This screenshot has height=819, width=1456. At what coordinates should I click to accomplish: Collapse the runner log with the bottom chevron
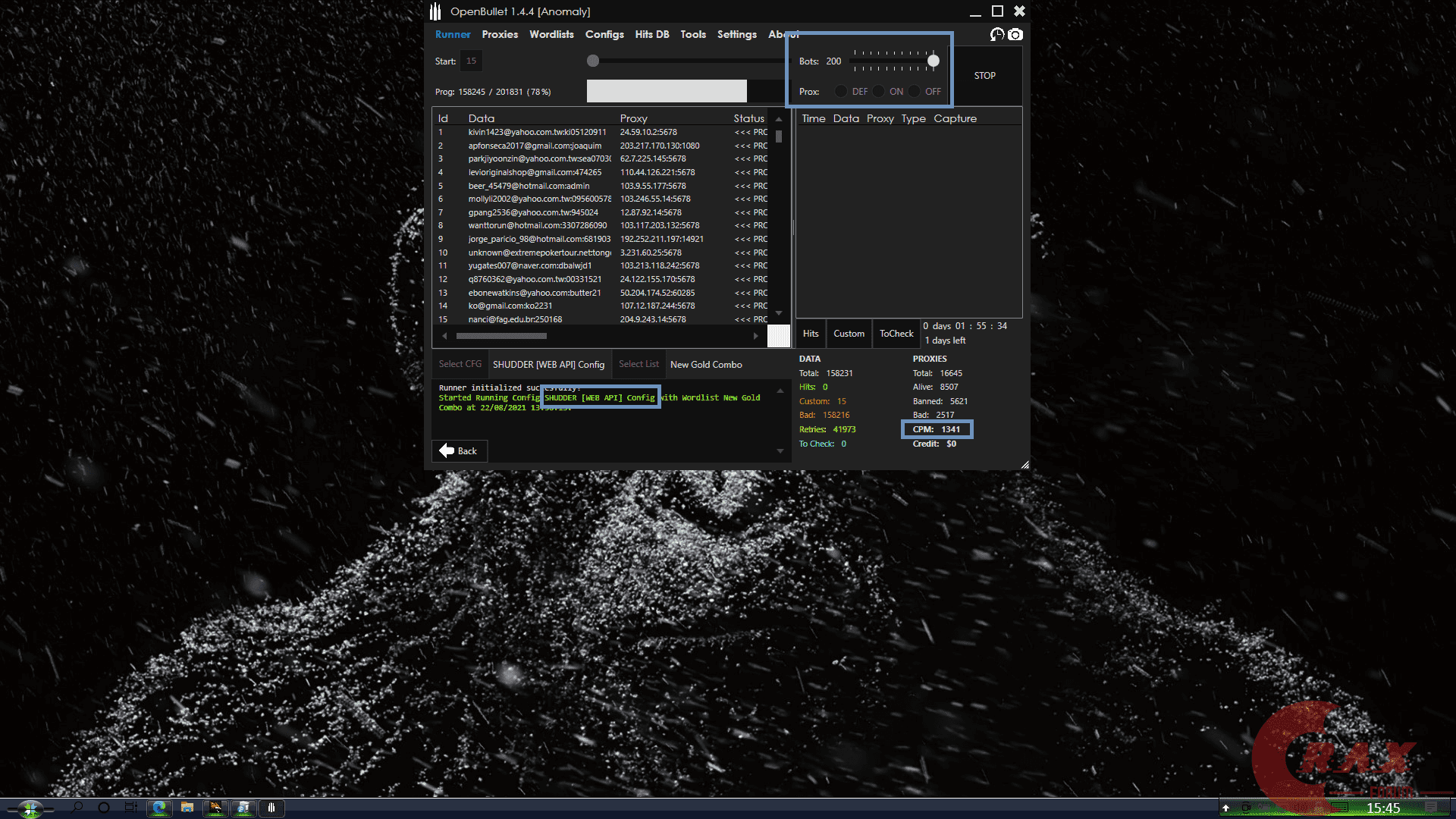[x=780, y=450]
